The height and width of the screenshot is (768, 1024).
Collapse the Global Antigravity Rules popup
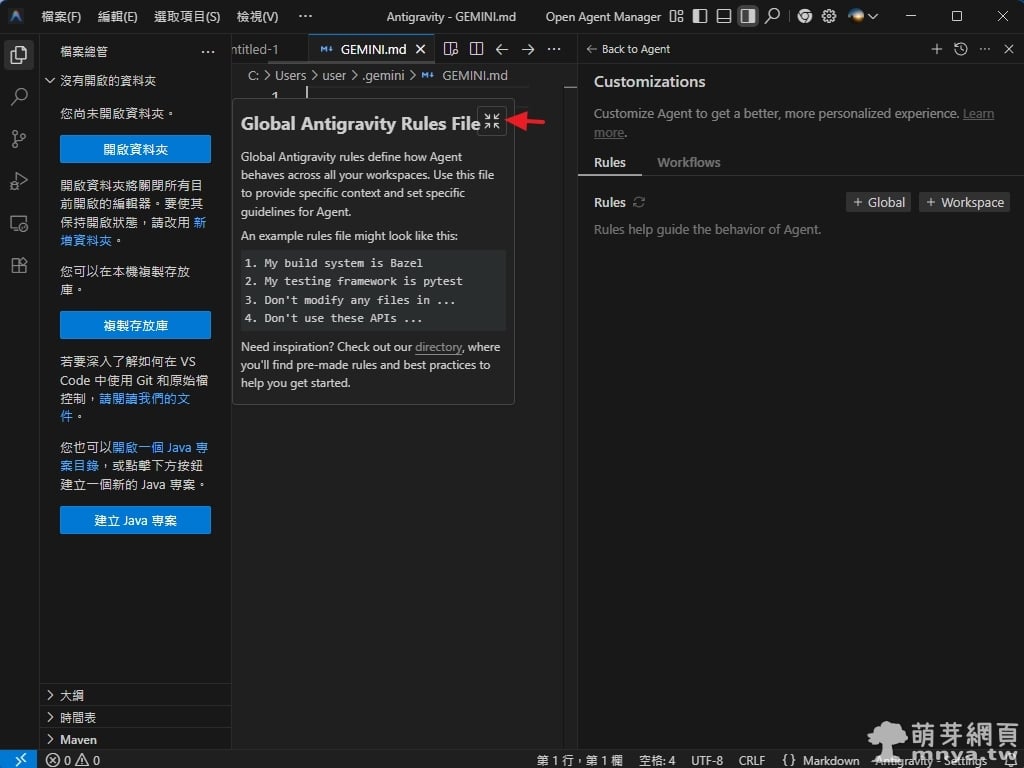(492, 121)
